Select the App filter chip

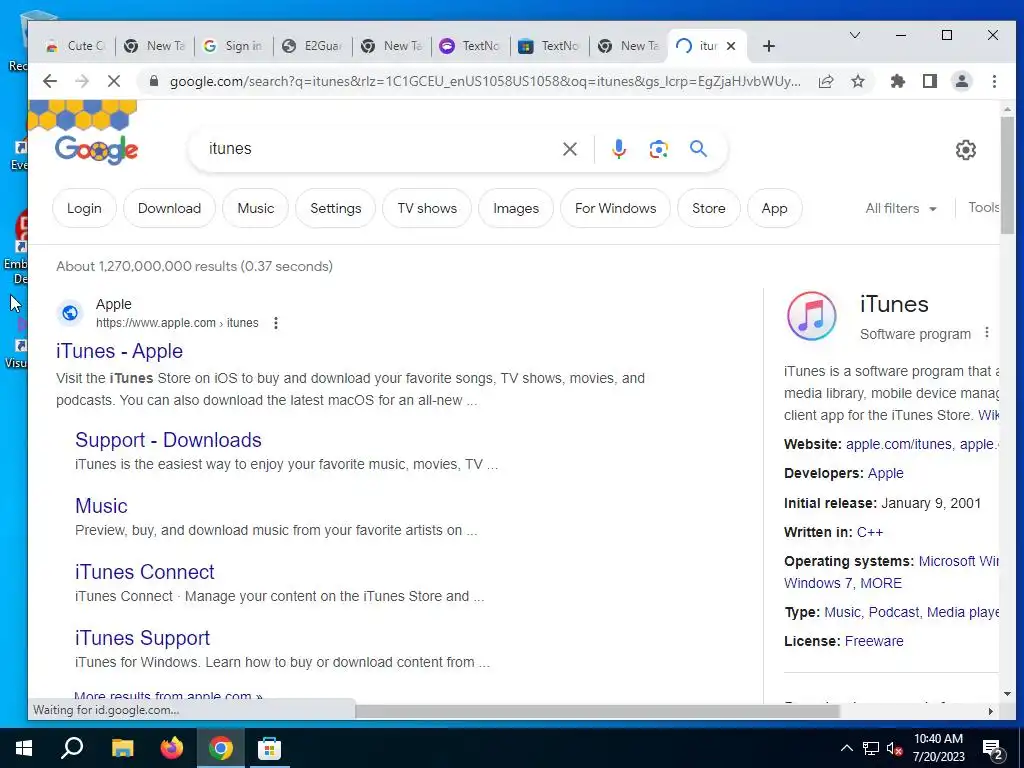[x=775, y=208]
